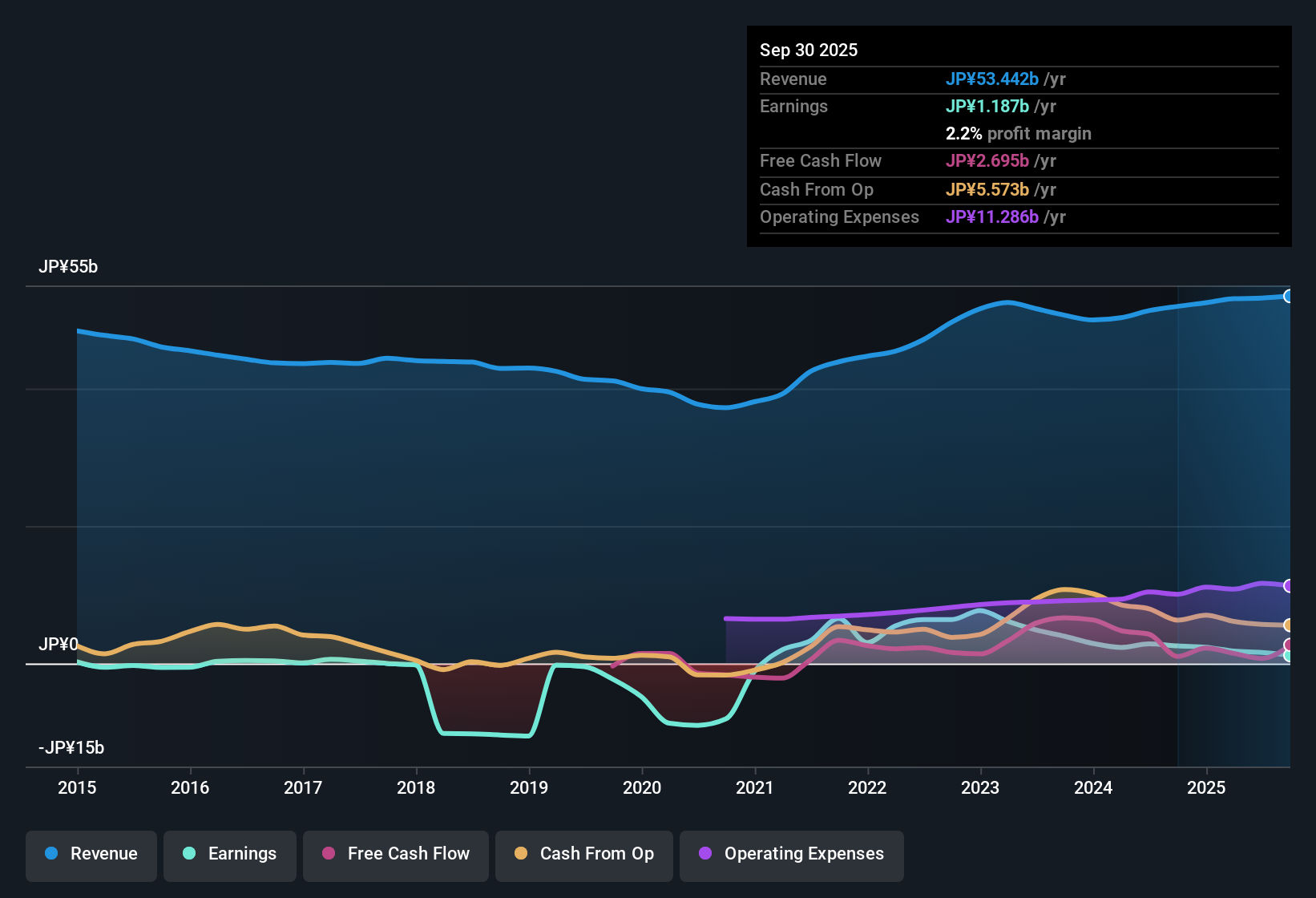Image resolution: width=1316 pixels, height=898 pixels.
Task: Click the Revenue legend color dot
Action: [x=51, y=854]
